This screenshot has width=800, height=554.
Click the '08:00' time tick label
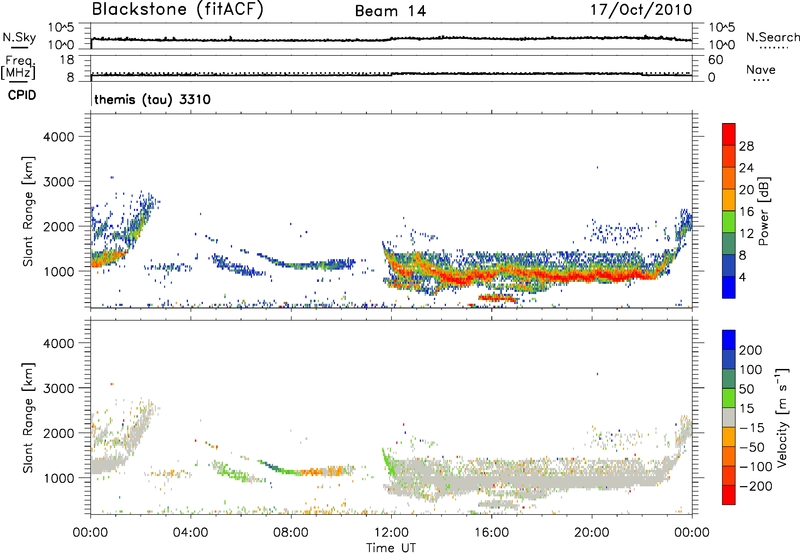pos(291,533)
